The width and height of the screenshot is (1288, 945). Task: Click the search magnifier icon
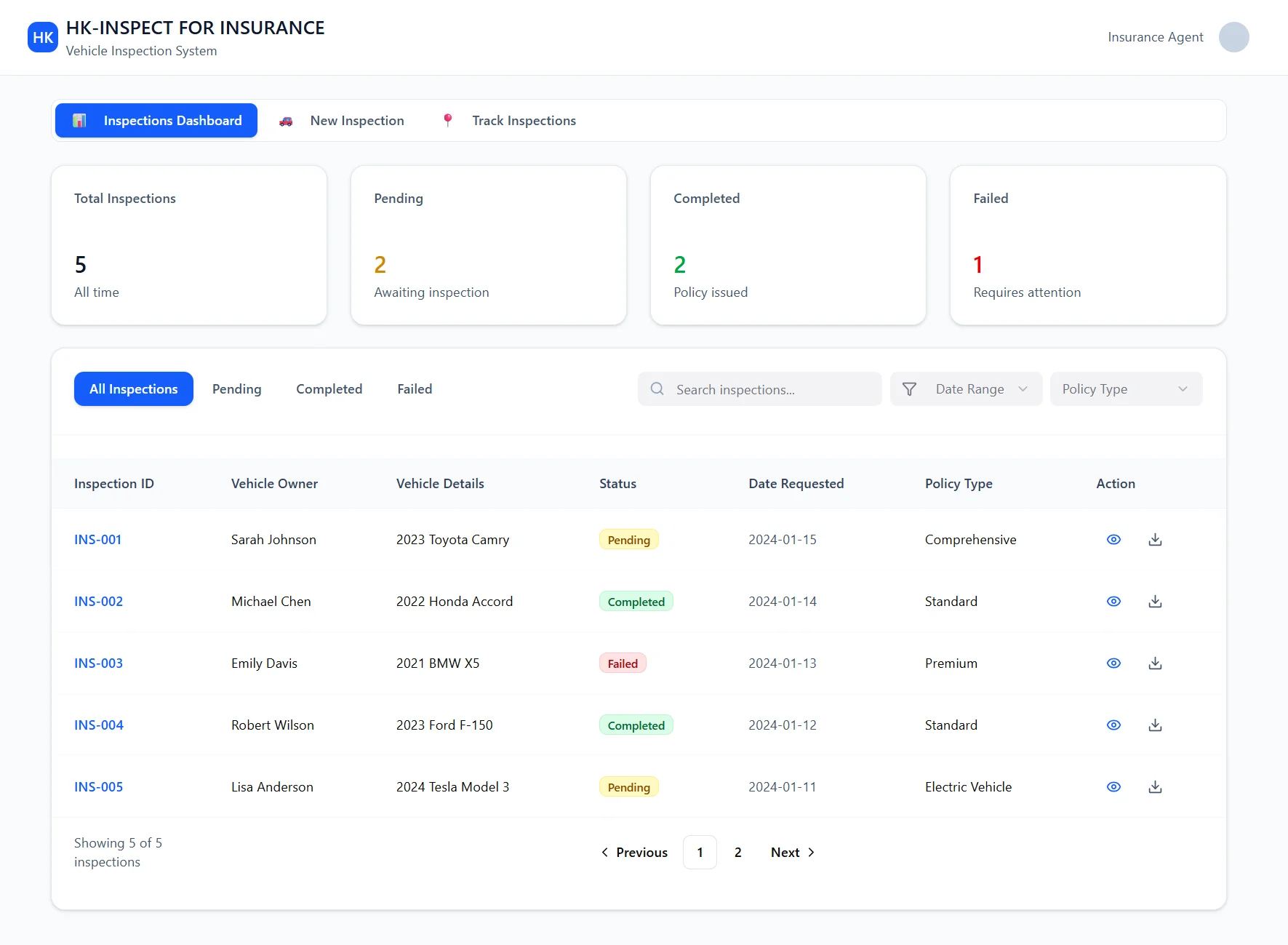657,388
